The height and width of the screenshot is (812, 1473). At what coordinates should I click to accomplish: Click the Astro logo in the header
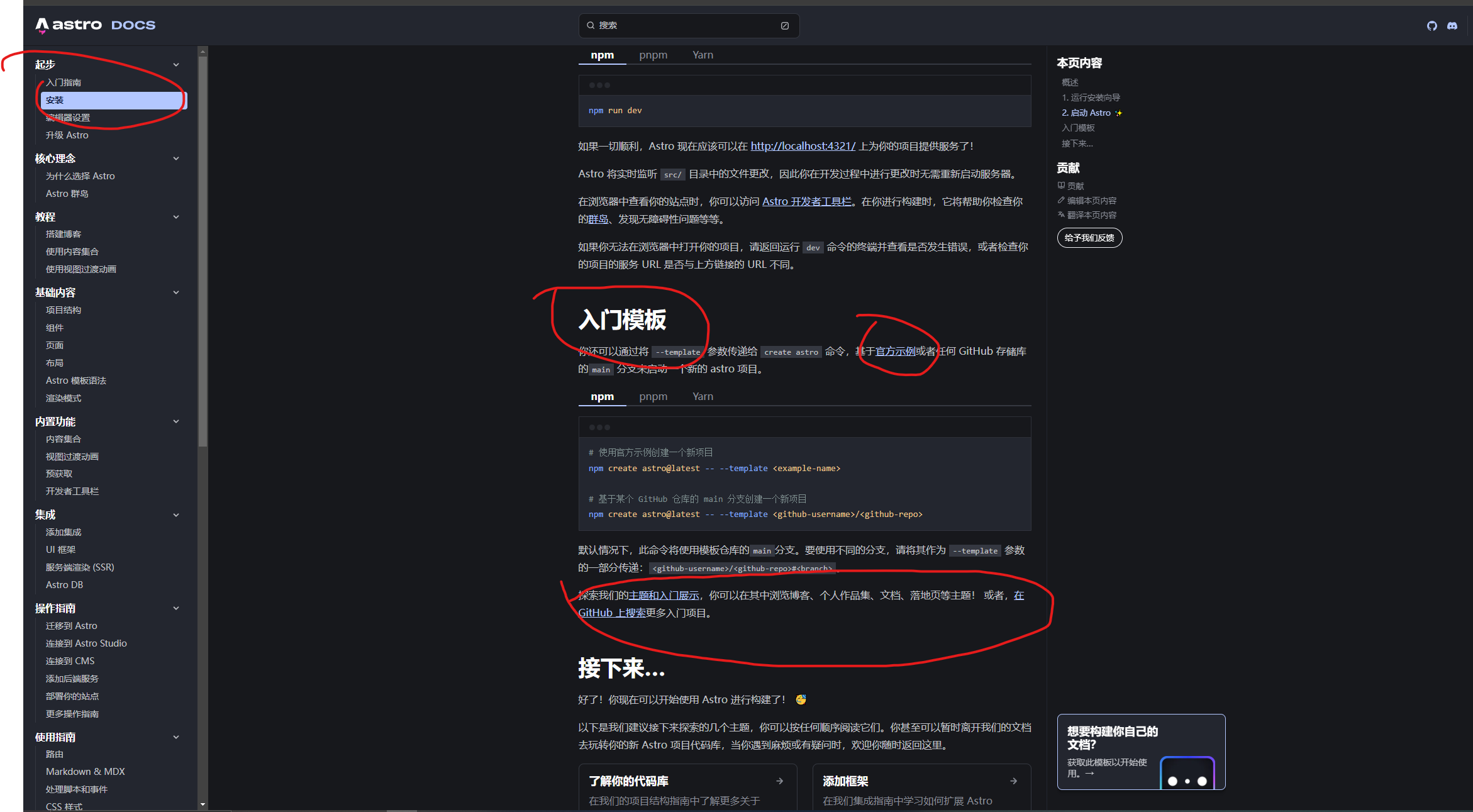pos(95,25)
